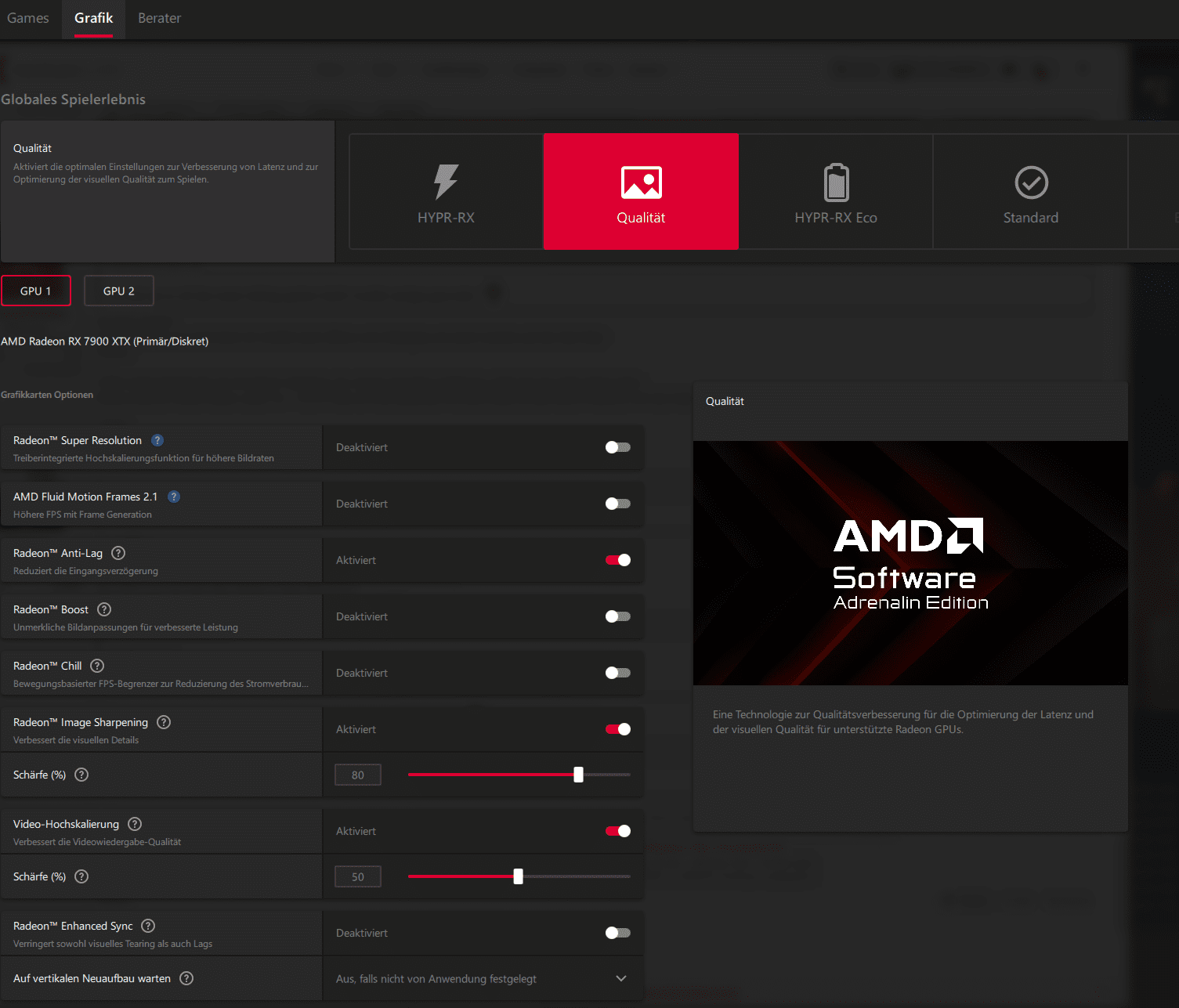Screen dimensions: 1179x1008
Task: Turn on AMD Fluid Motion Frames 2.1
Action: tap(618, 504)
